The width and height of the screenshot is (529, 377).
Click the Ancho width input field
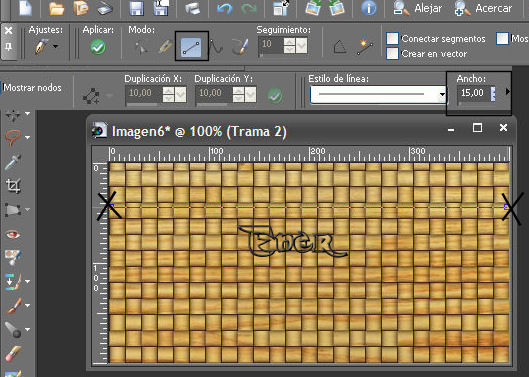pos(472,93)
